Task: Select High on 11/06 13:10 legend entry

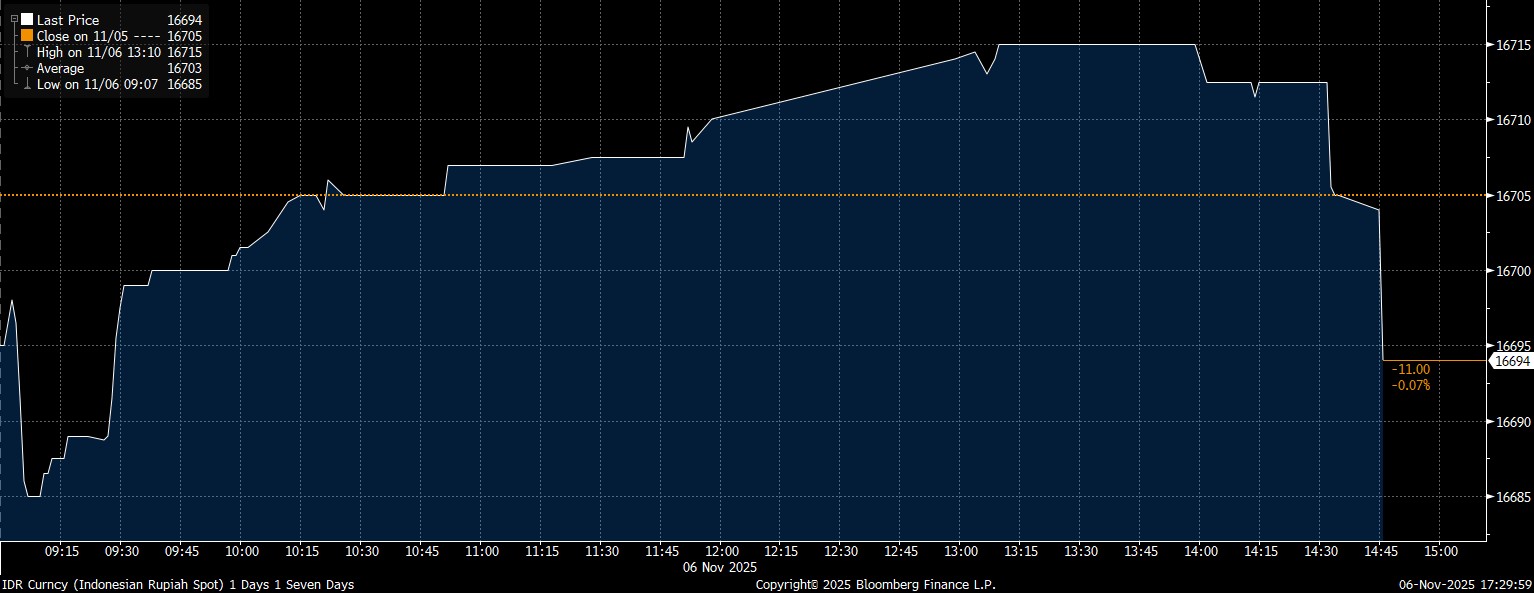Action: point(98,52)
